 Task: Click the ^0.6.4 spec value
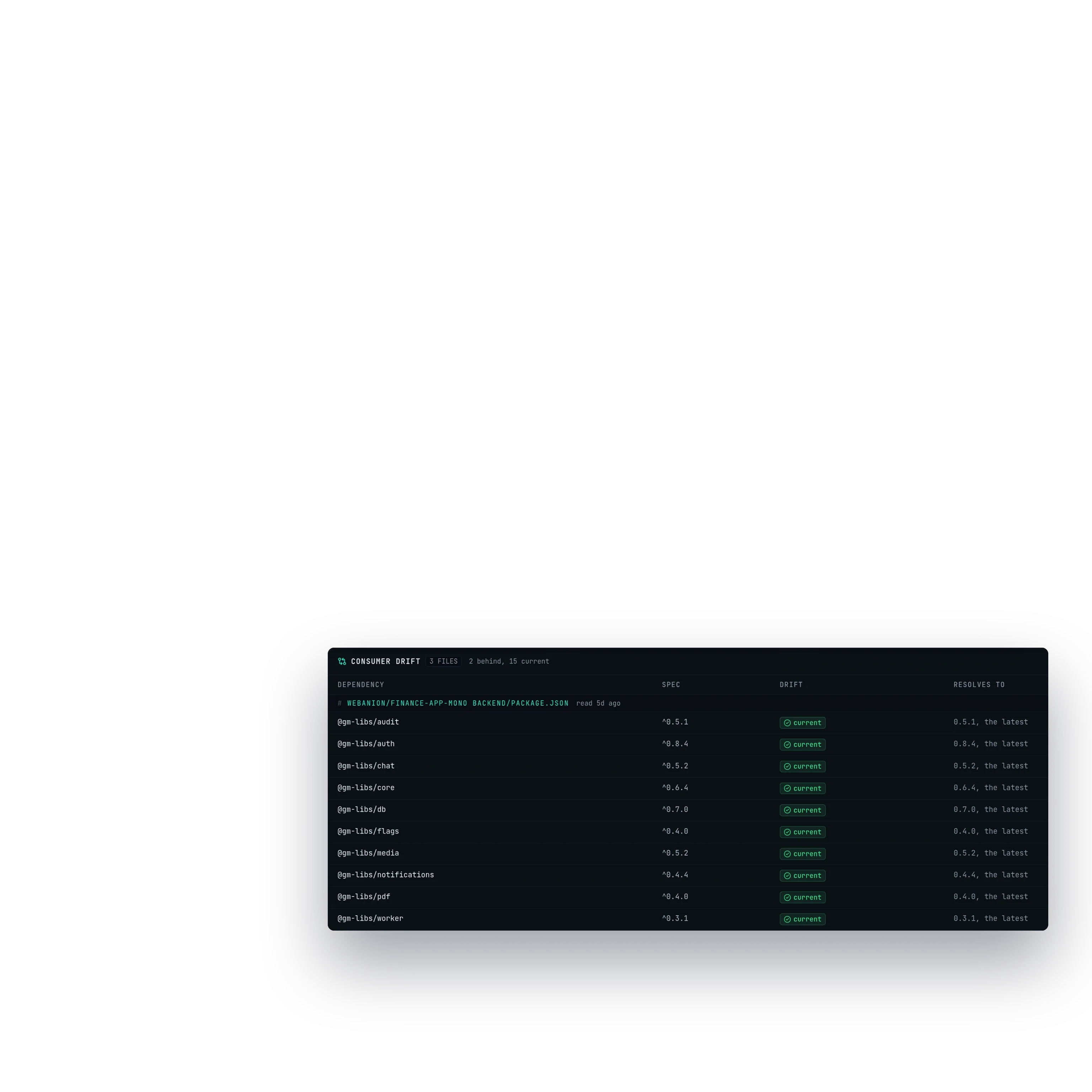tap(675, 787)
